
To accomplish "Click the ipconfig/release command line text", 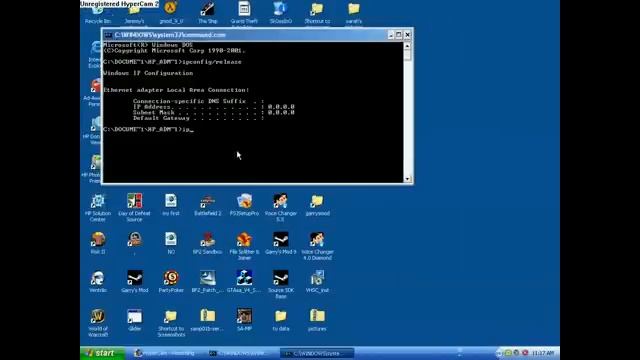I will [213, 62].
